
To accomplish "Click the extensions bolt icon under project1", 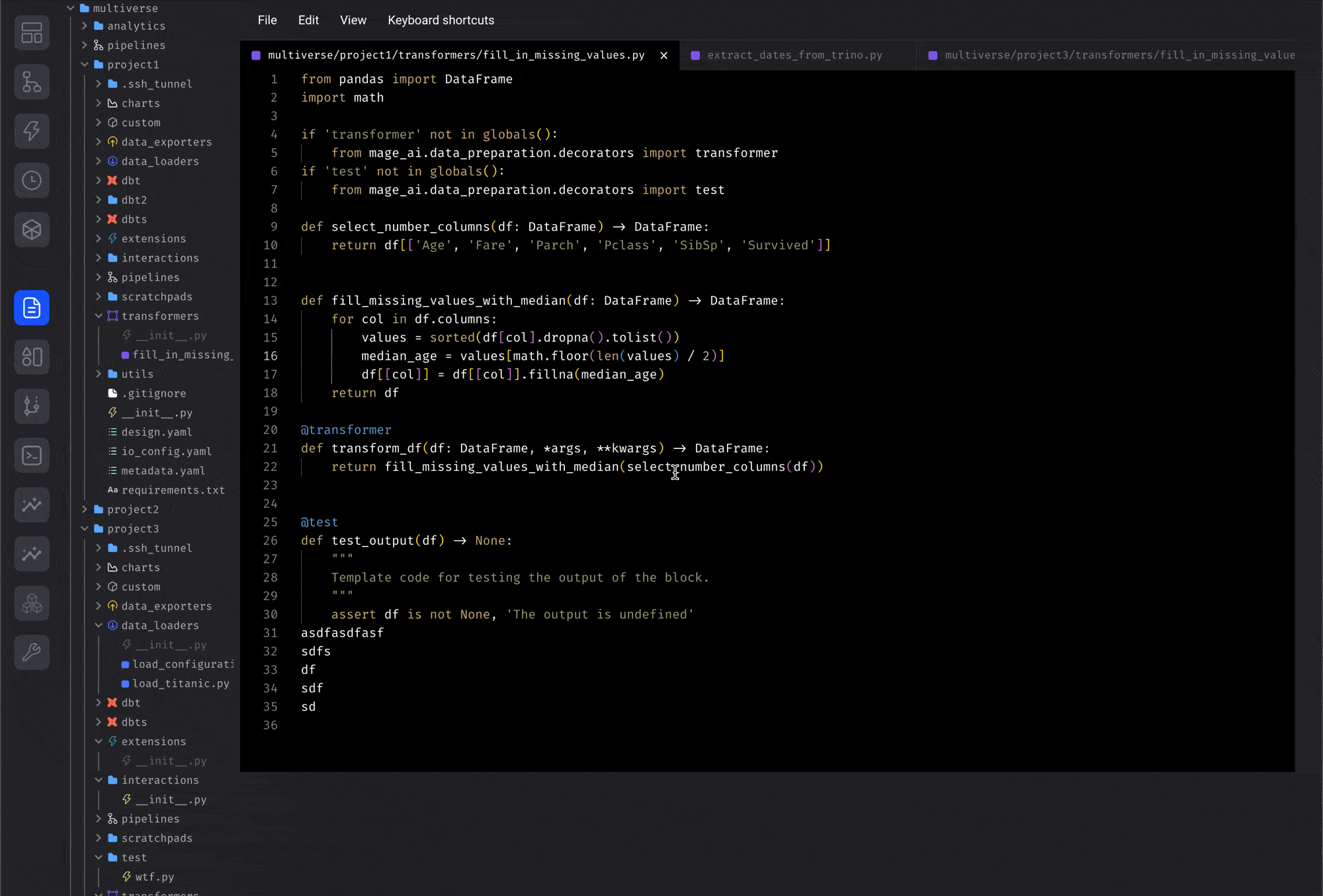I will (x=112, y=238).
